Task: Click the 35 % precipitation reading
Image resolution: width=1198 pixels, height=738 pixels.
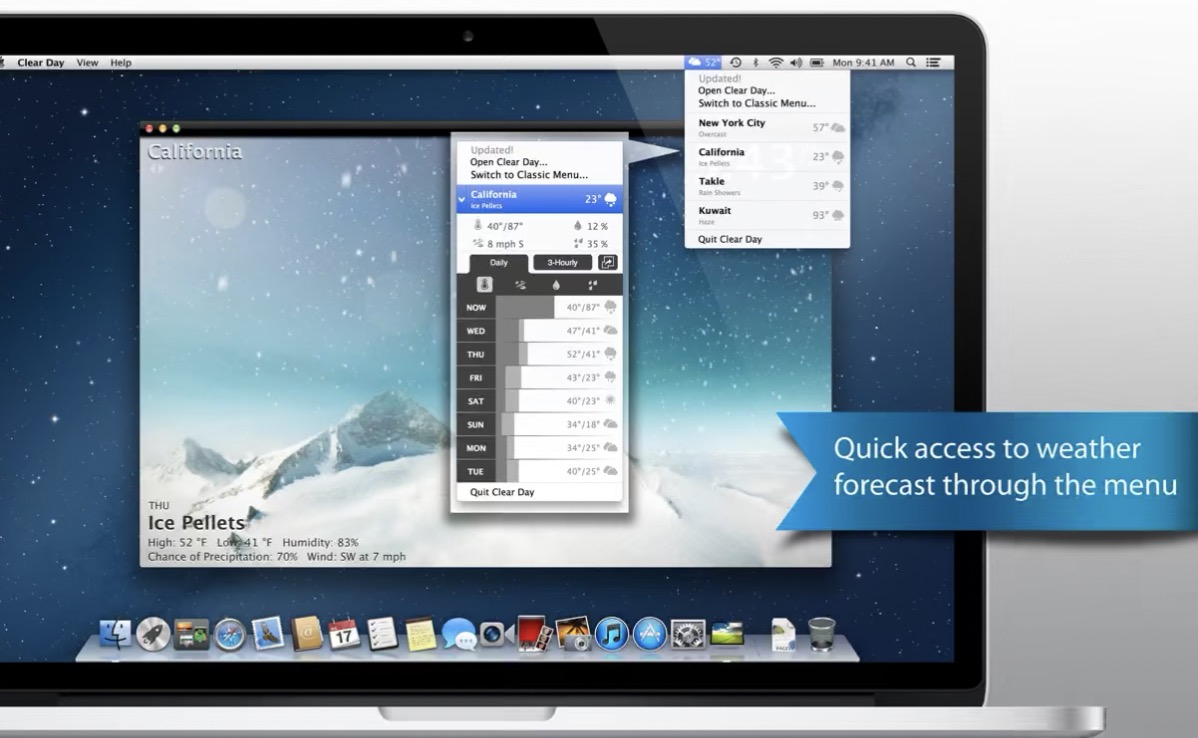Action: (x=591, y=244)
